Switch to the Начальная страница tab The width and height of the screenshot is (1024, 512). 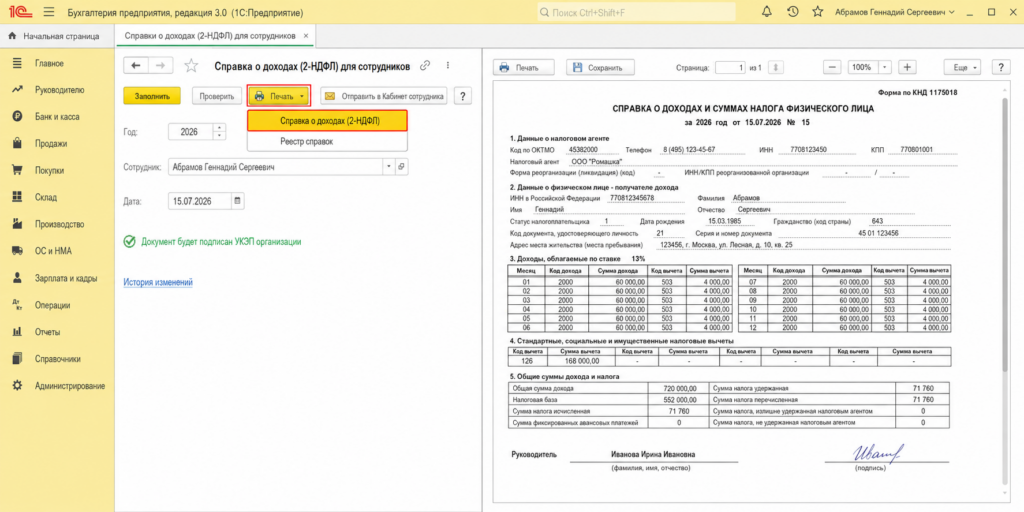pyautogui.click(x=54, y=36)
